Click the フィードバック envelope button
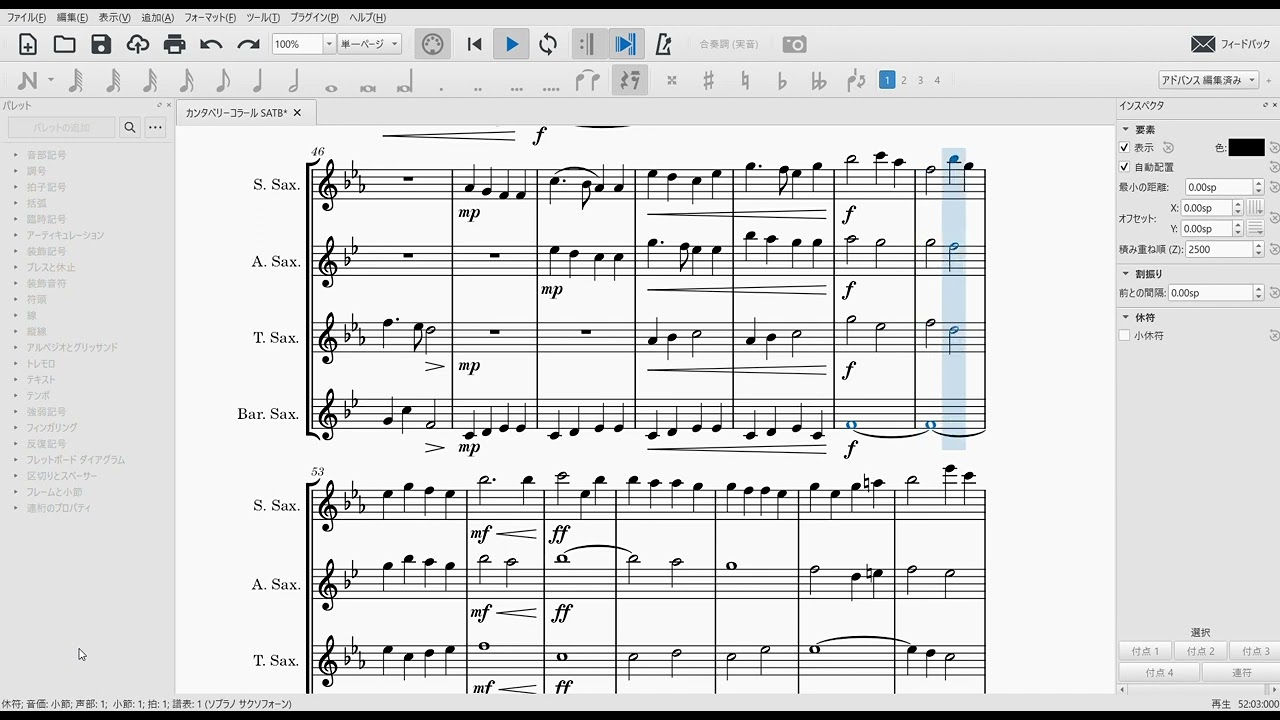1280x720 pixels. pyautogui.click(x=1231, y=44)
